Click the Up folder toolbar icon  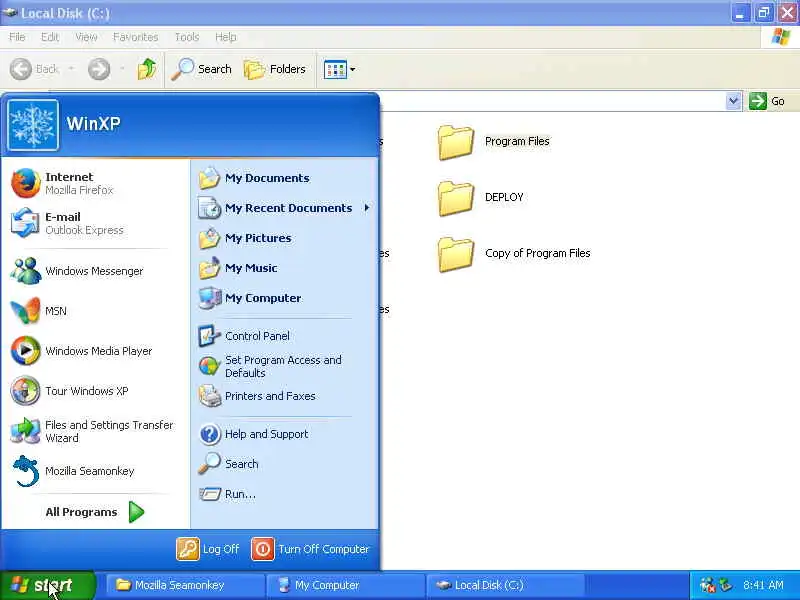[x=147, y=69]
